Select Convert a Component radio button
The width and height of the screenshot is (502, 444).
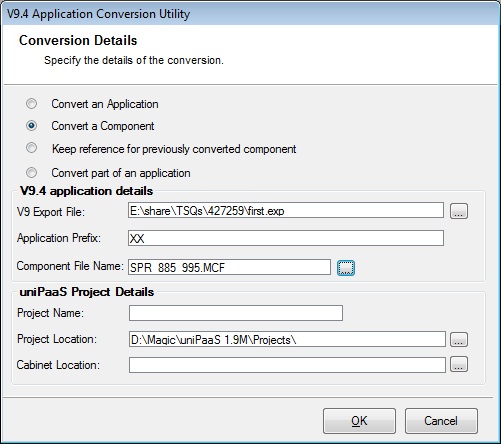32,126
